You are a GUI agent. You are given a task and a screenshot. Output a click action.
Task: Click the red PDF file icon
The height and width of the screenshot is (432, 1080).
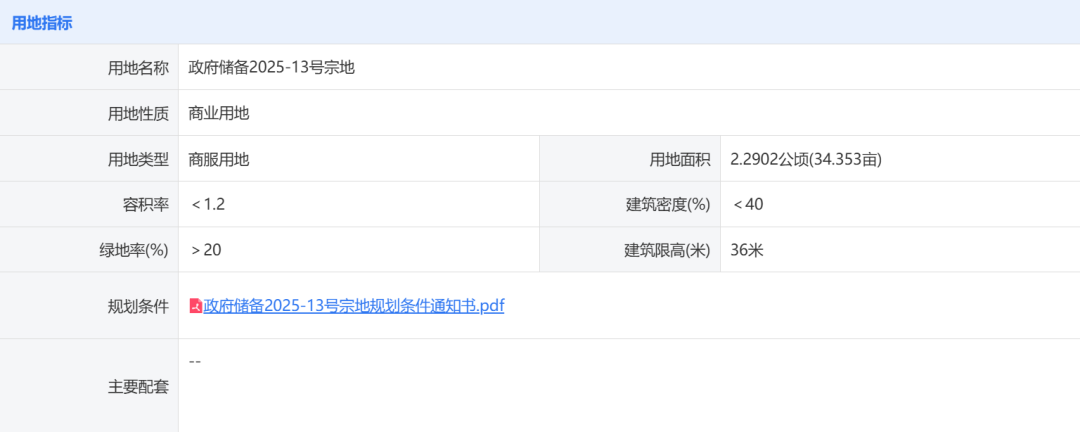pos(196,306)
